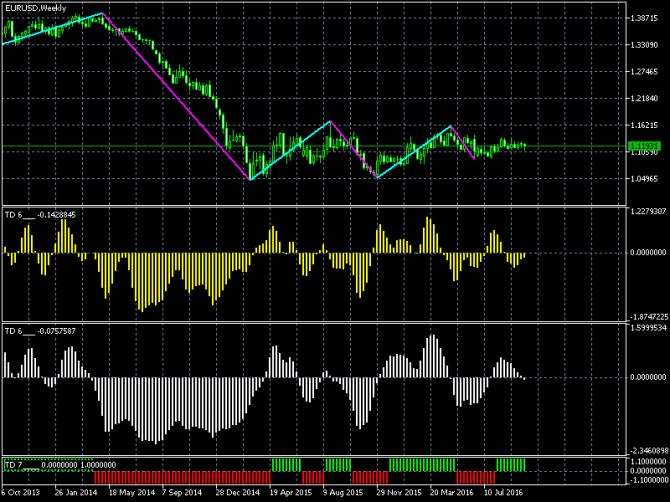The image size is (670, 502).
Task: Click the 1.38715 price axis value
Action: [x=644, y=18]
